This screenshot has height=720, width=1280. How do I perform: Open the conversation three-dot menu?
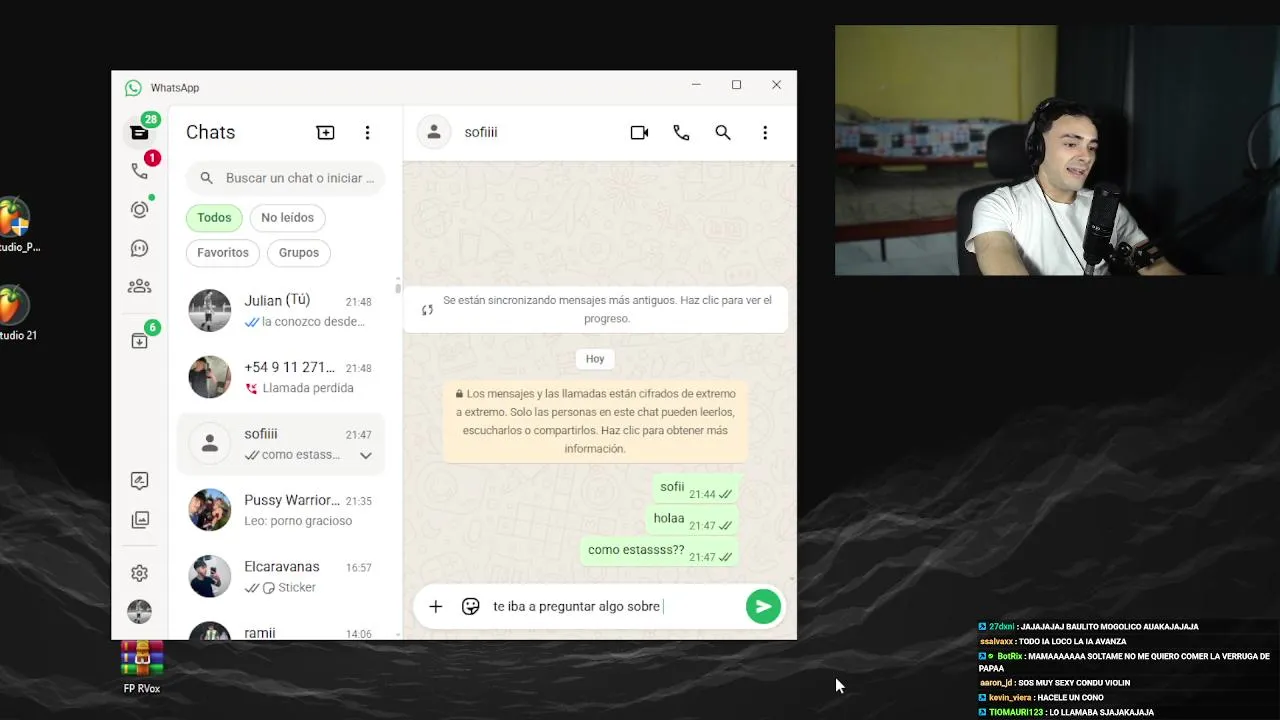click(x=765, y=132)
